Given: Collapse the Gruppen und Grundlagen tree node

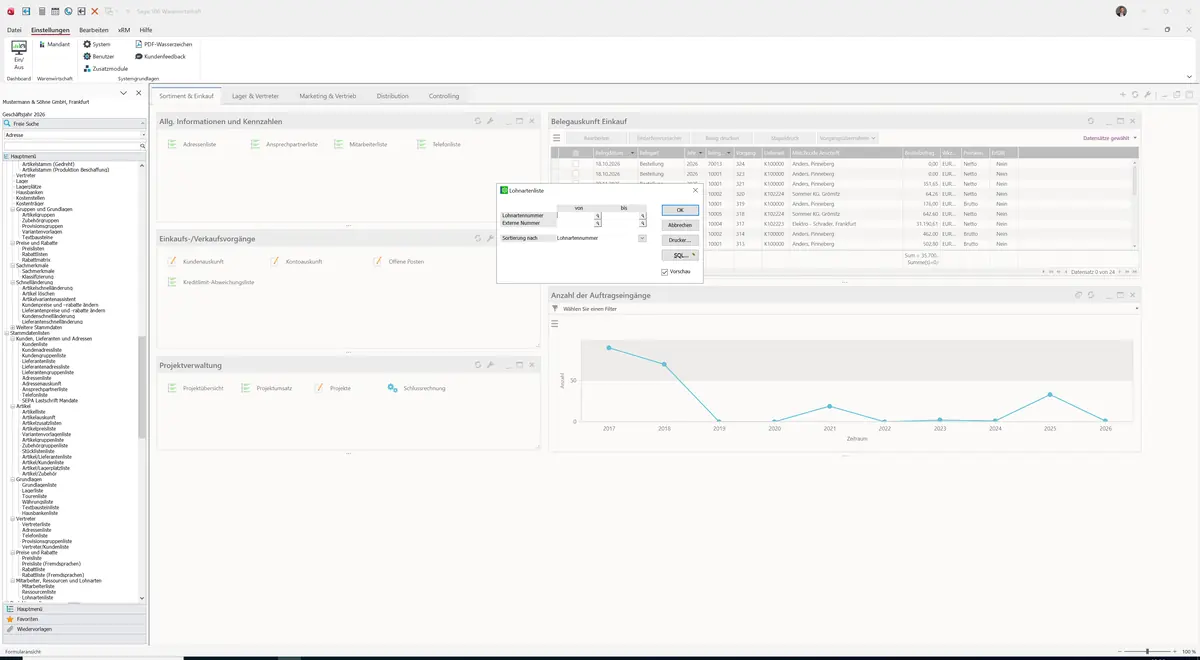Looking at the screenshot, I should (12, 209).
